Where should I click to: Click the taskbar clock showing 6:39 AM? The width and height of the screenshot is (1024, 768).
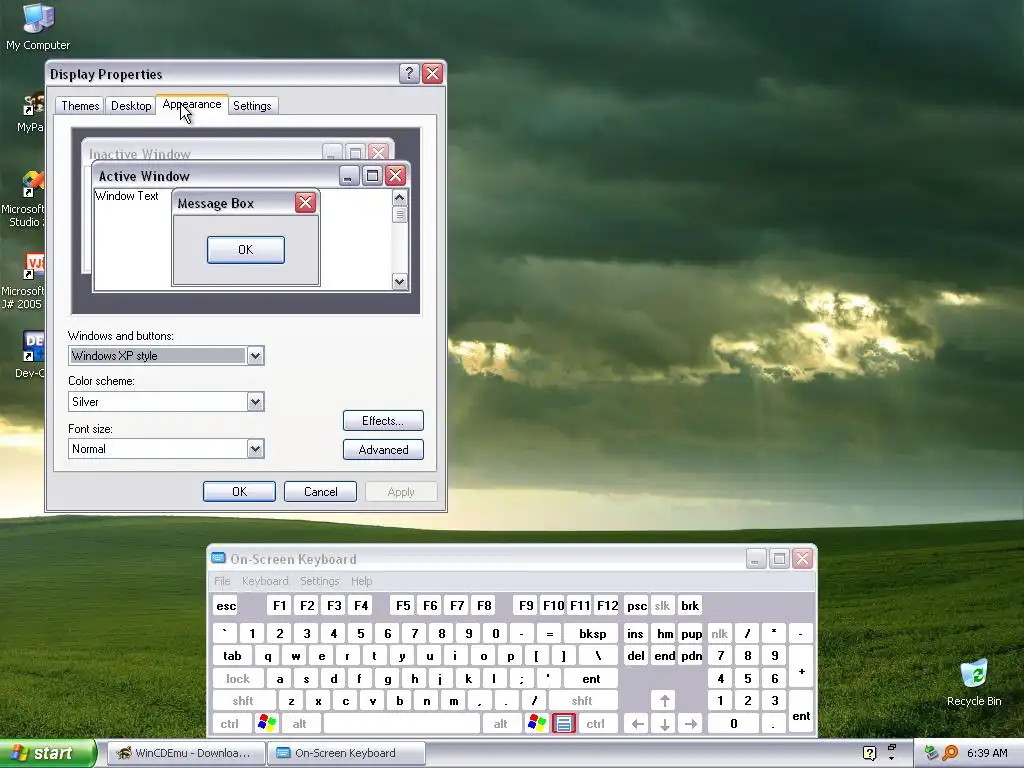pyautogui.click(x=987, y=753)
